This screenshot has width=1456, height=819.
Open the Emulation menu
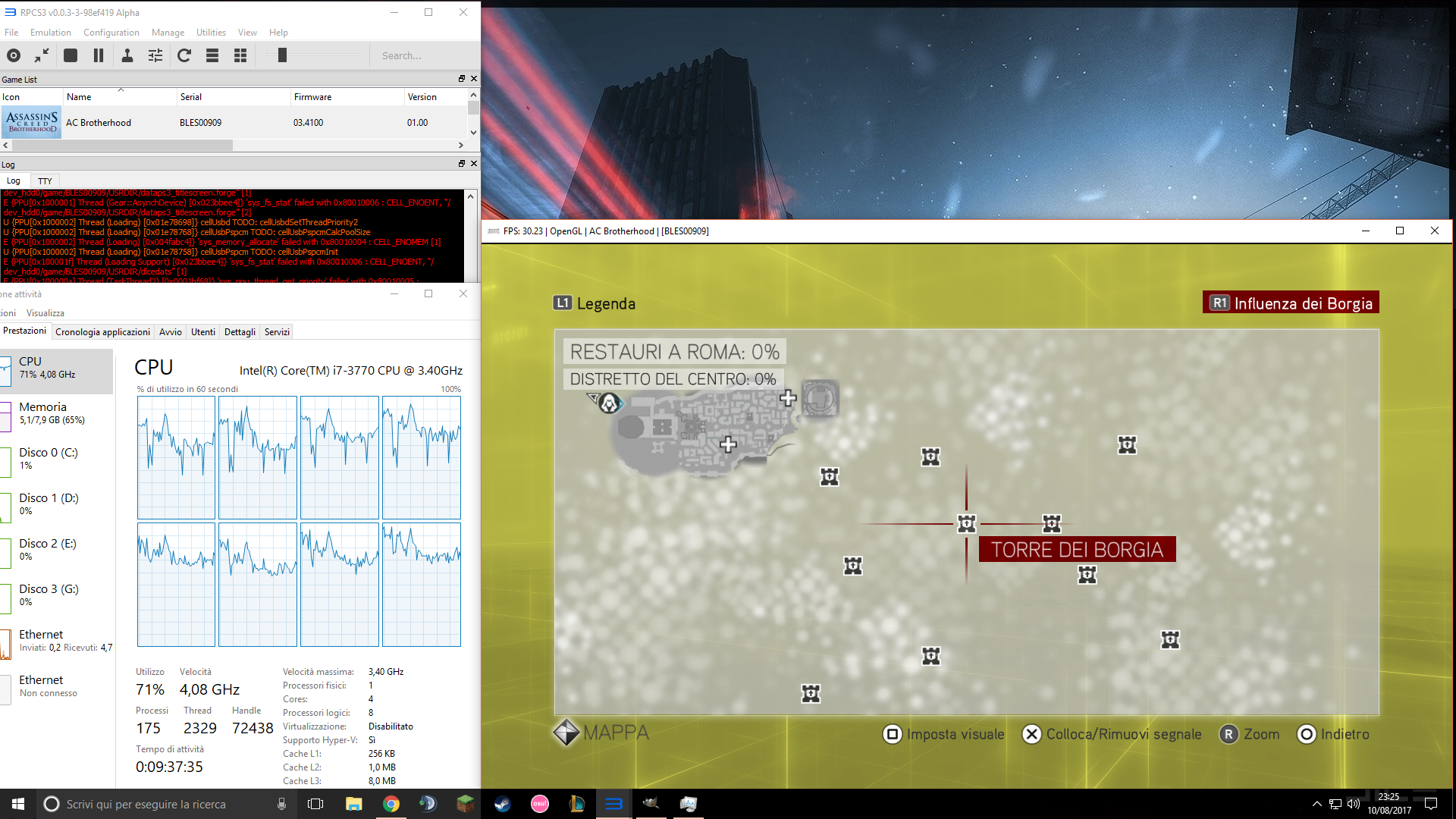point(50,33)
